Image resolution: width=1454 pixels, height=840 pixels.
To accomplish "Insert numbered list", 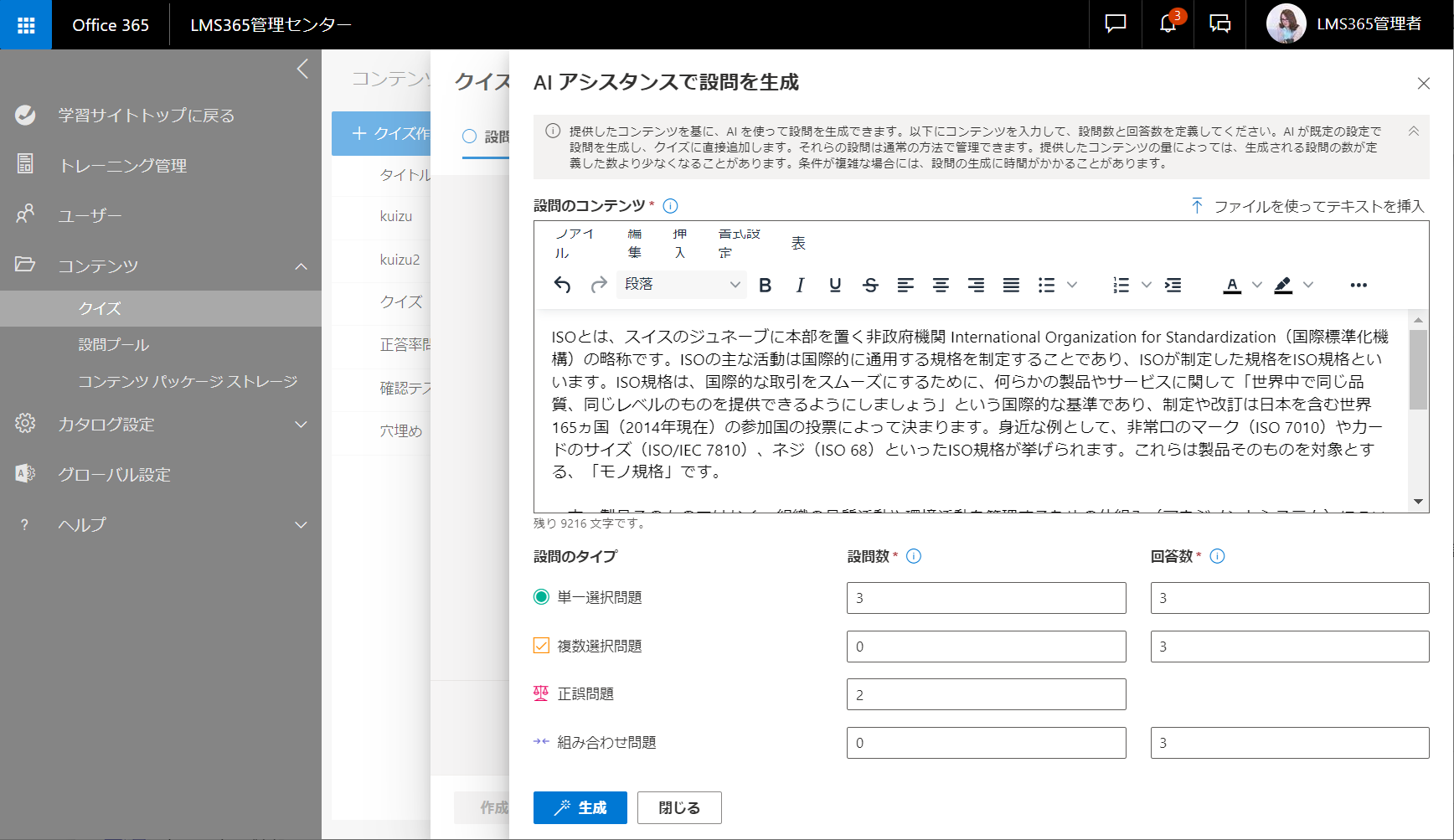I will click(1121, 285).
